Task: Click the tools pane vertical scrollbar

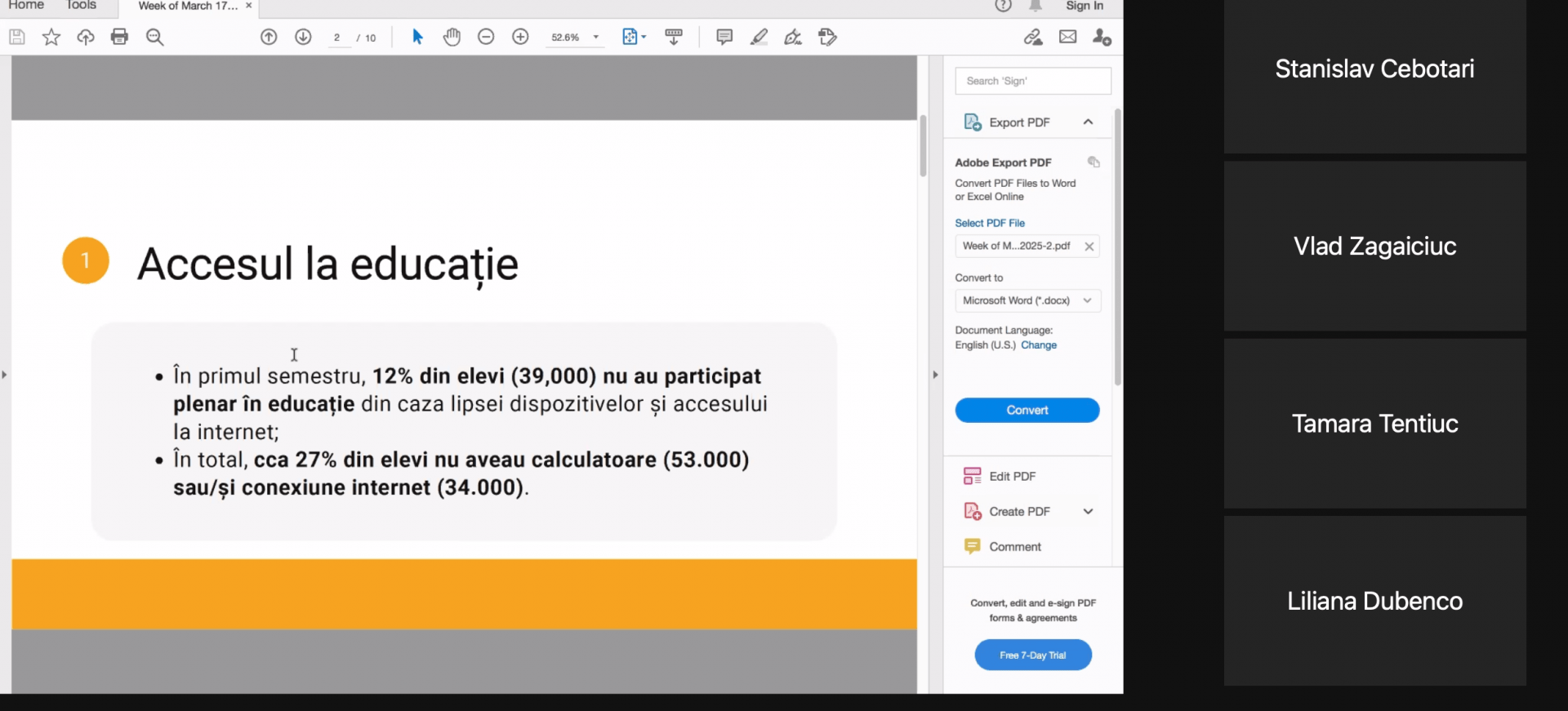Action: coord(1118,247)
